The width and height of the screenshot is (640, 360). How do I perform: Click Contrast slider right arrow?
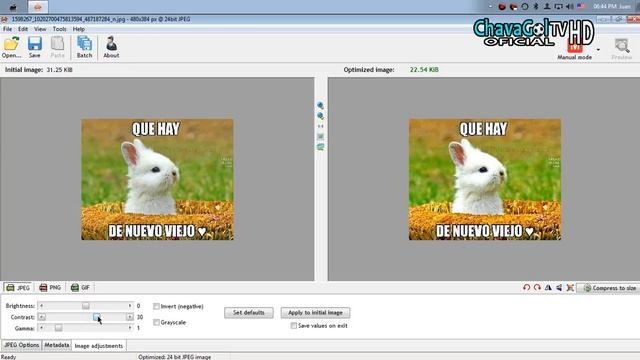tap(130, 317)
